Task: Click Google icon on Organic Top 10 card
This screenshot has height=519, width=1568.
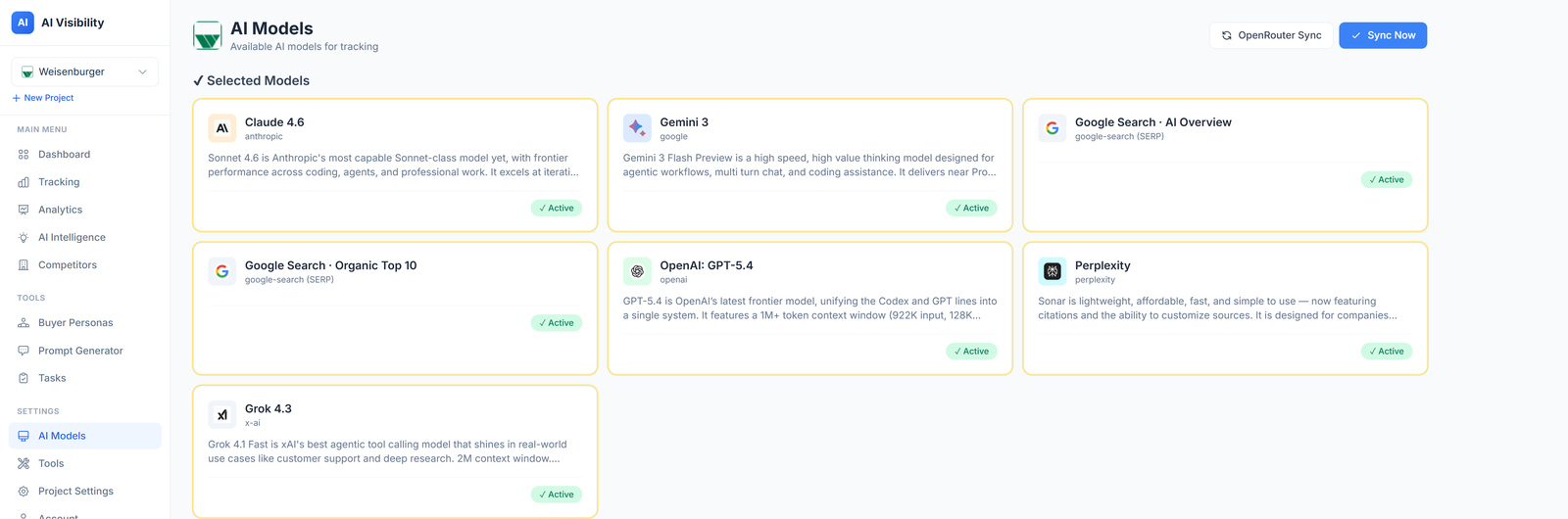Action: pyautogui.click(x=222, y=271)
